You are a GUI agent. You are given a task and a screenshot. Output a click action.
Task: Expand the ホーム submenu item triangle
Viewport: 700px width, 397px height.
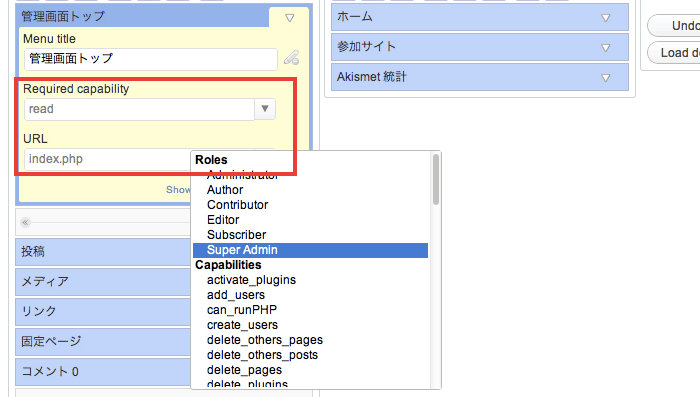pyautogui.click(x=606, y=18)
